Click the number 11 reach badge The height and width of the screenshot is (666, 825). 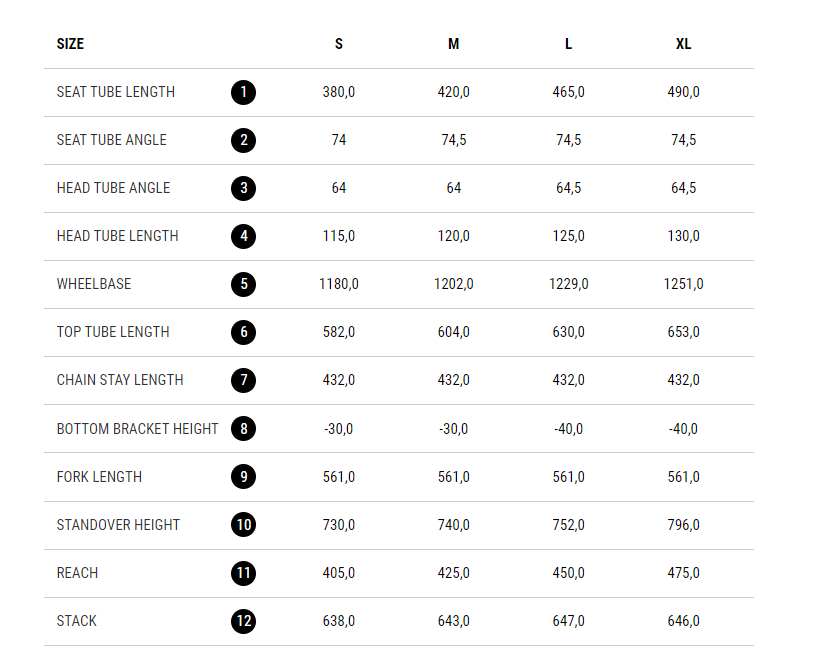click(243, 574)
